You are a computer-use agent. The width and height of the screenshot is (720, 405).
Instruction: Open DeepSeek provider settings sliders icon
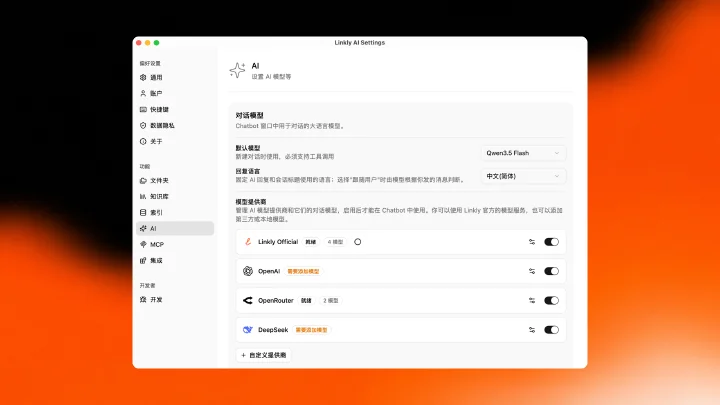point(532,330)
